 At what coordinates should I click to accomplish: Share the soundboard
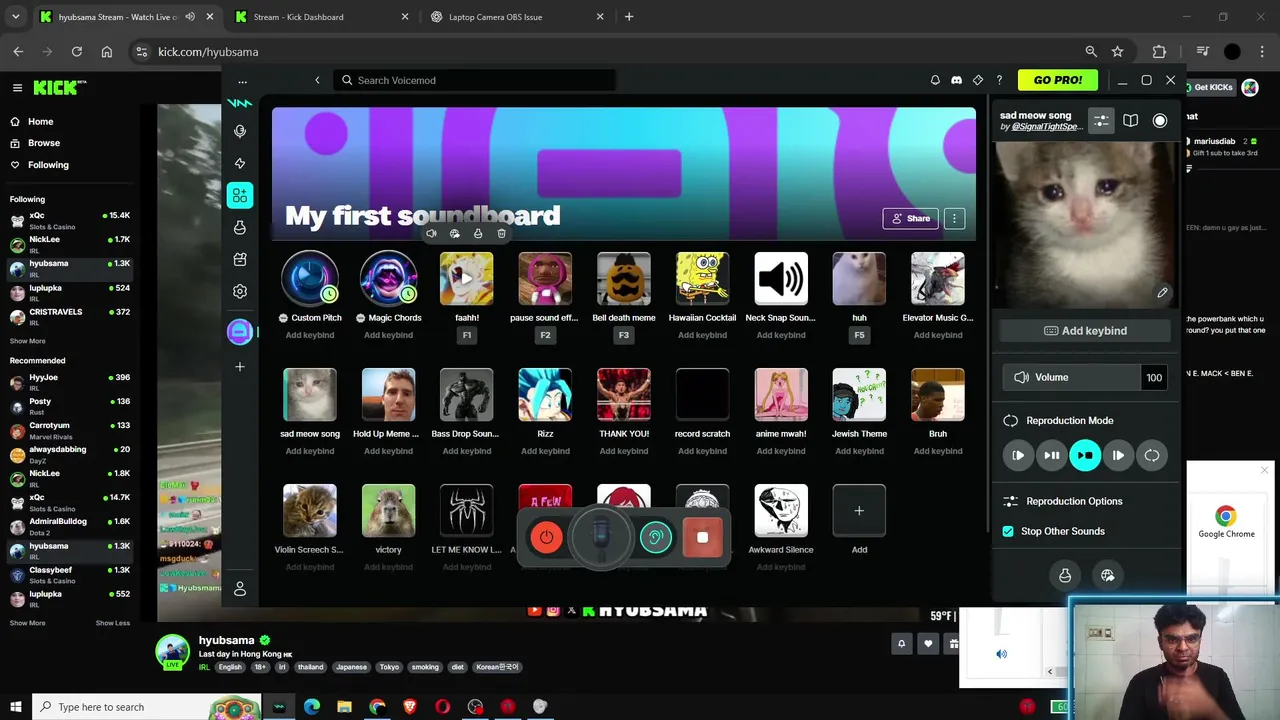(910, 218)
